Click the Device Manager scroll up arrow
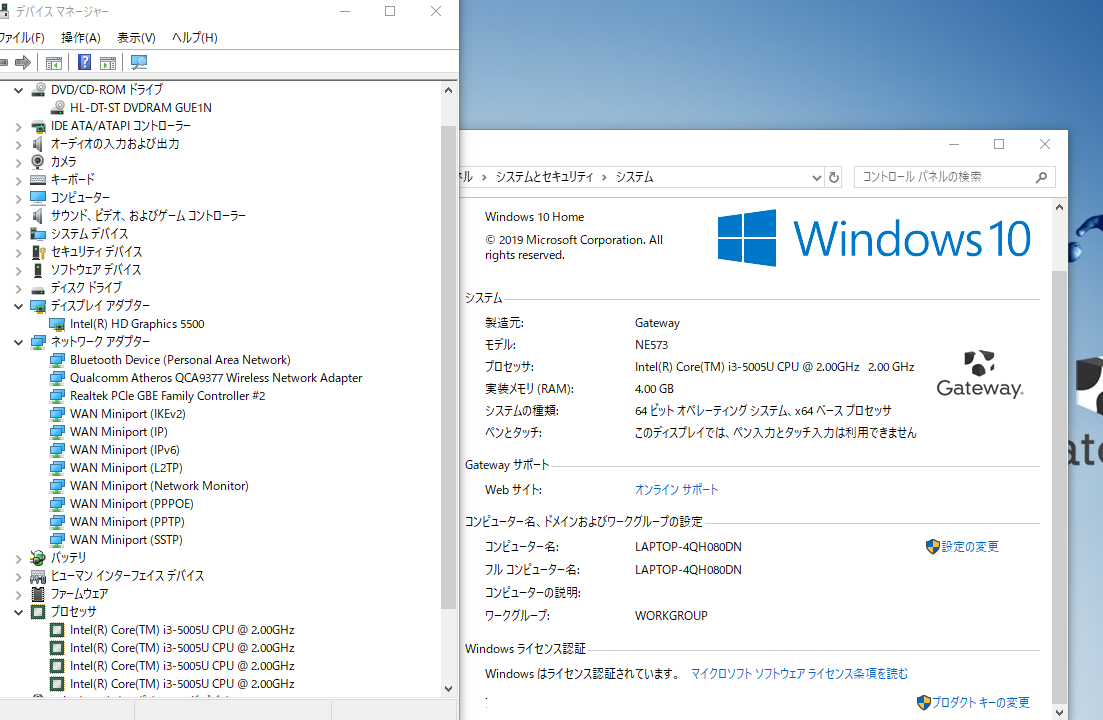 449,90
